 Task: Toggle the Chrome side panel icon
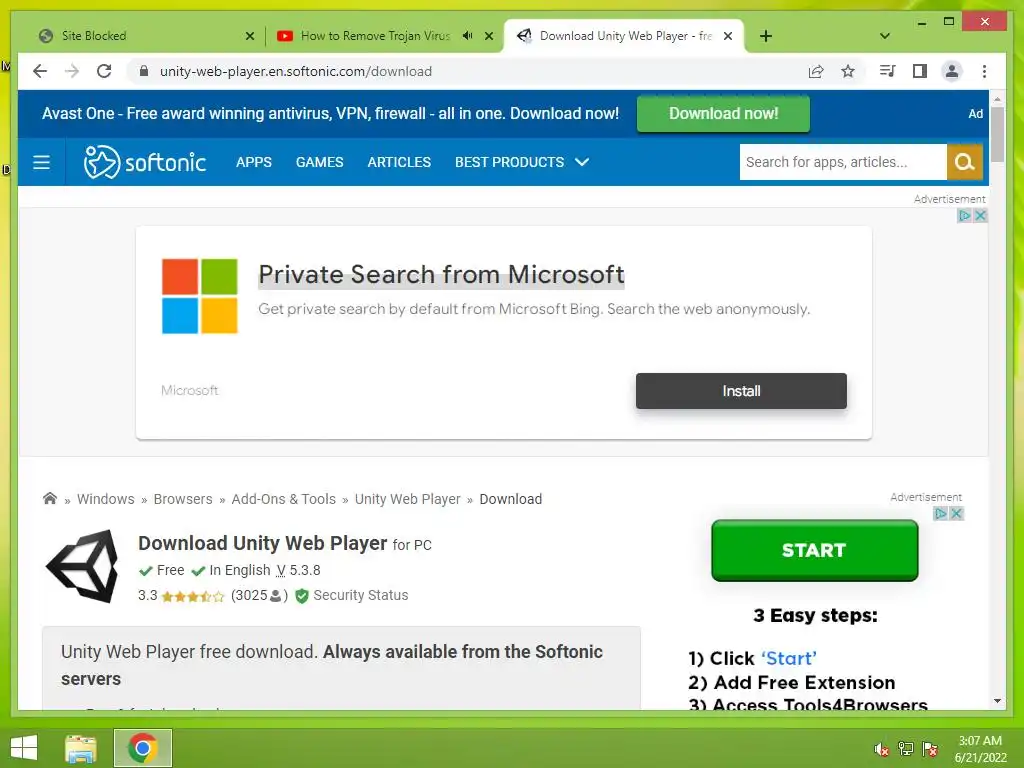click(x=920, y=71)
